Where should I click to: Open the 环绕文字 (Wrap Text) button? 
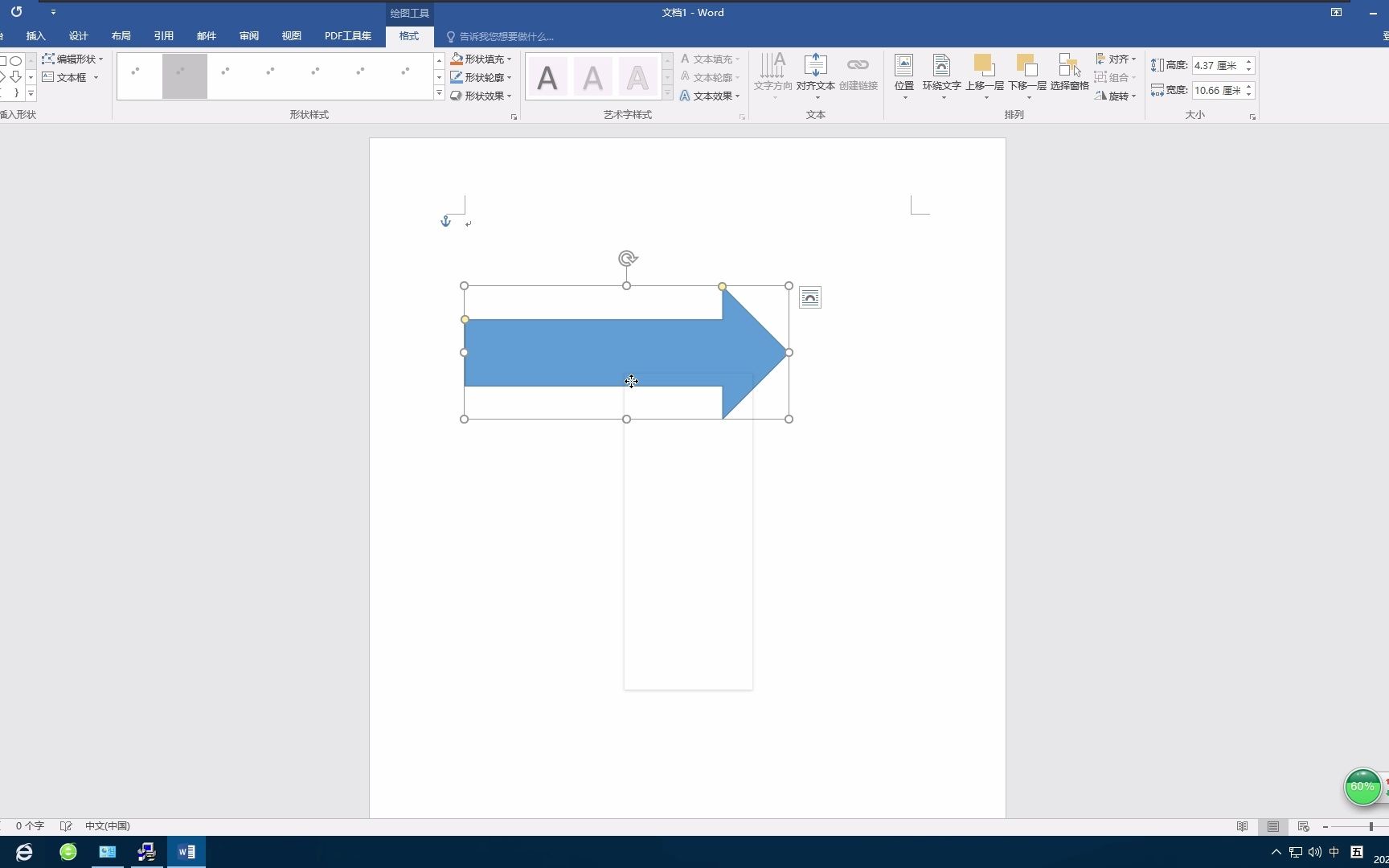tap(941, 76)
